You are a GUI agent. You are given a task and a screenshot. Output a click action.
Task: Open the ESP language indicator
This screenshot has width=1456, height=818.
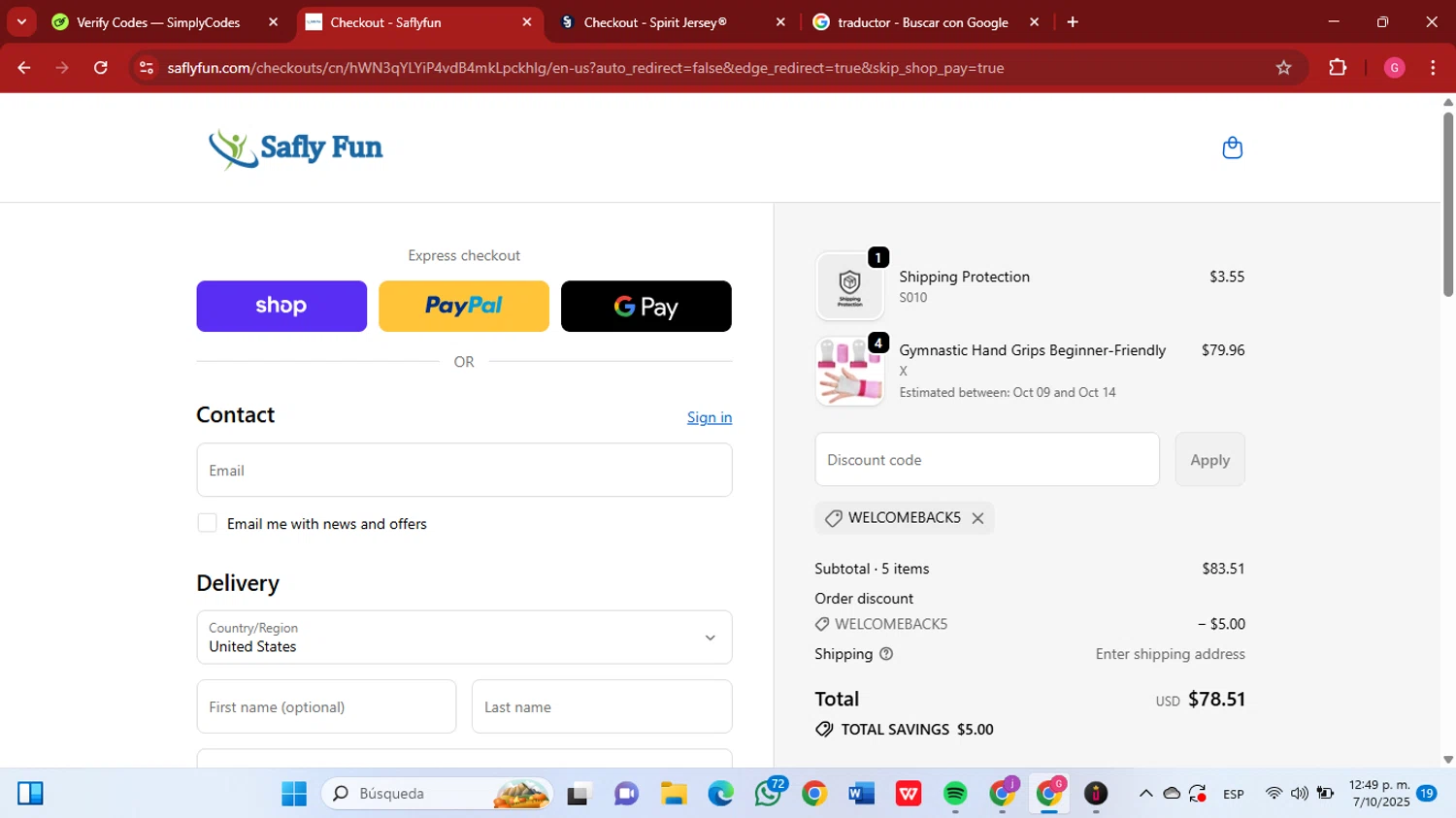tap(1234, 794)
